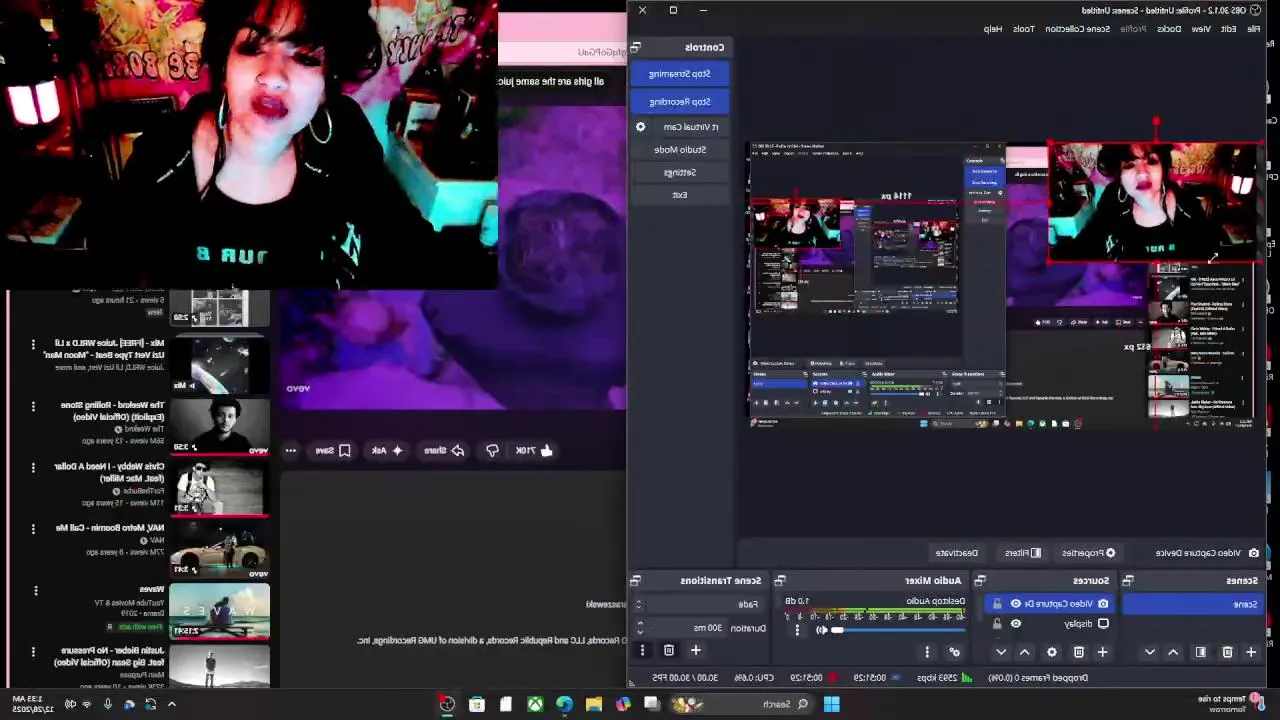
Task: Open Audio Mixer panel menu dots
Action: tap(927, 652)
